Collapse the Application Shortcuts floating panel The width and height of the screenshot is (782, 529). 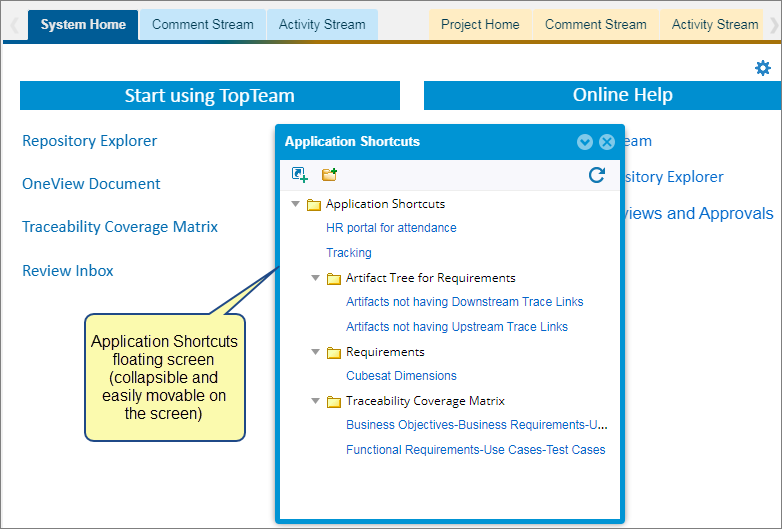point(585,142)
